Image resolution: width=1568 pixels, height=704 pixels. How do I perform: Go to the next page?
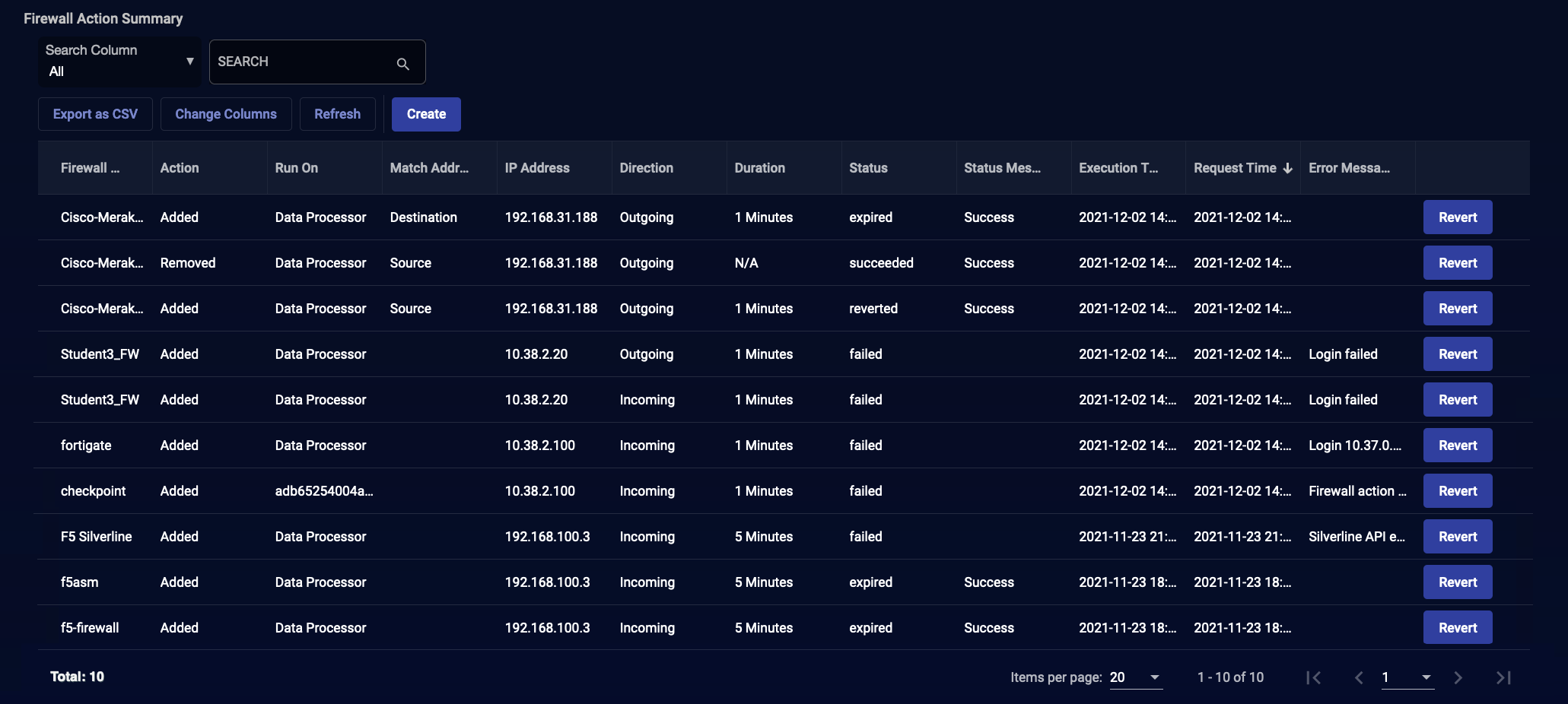click(x=1458, y=677)
